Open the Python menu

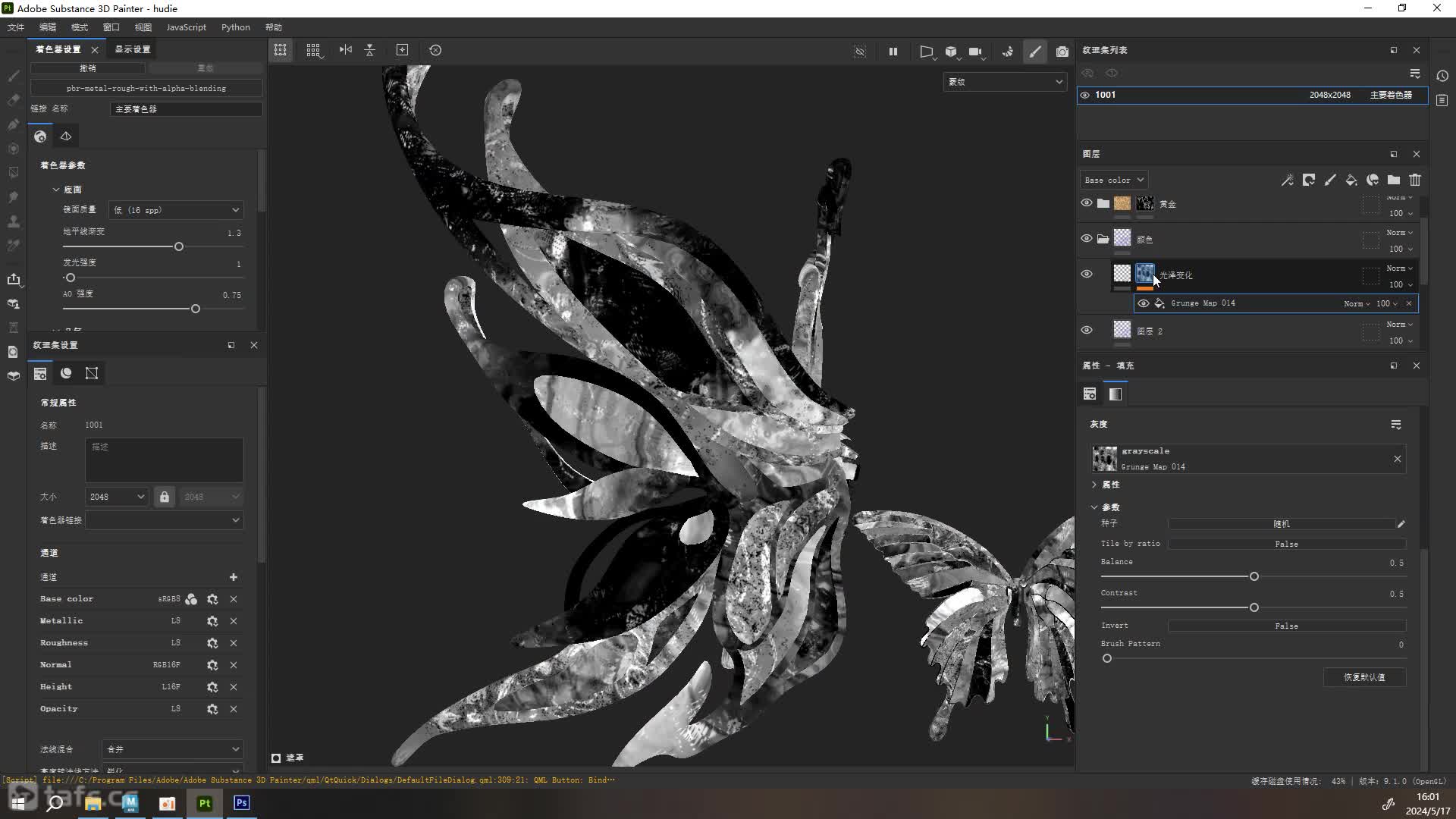coord(235,27)
